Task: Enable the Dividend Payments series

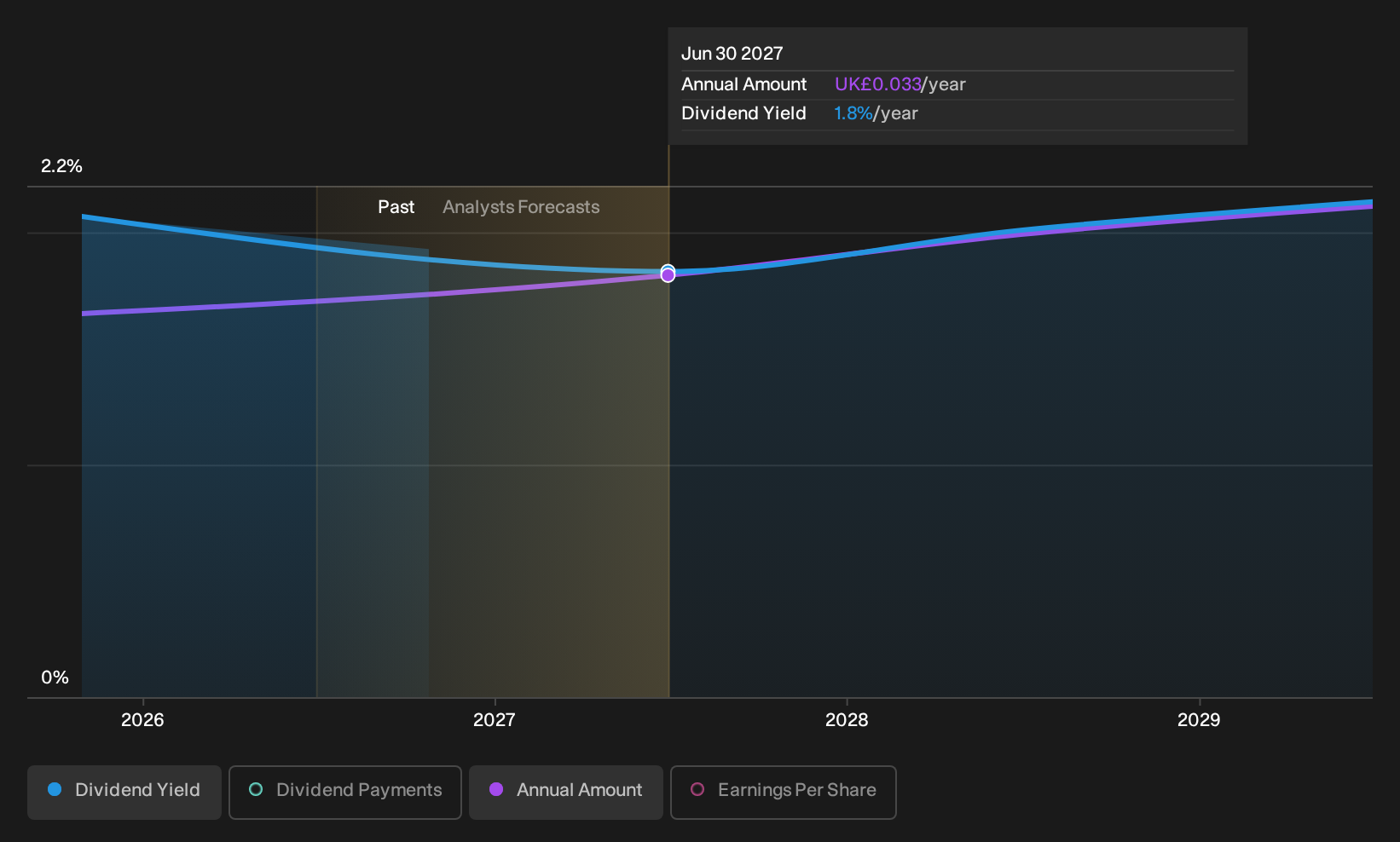Action: pos(345,793)
